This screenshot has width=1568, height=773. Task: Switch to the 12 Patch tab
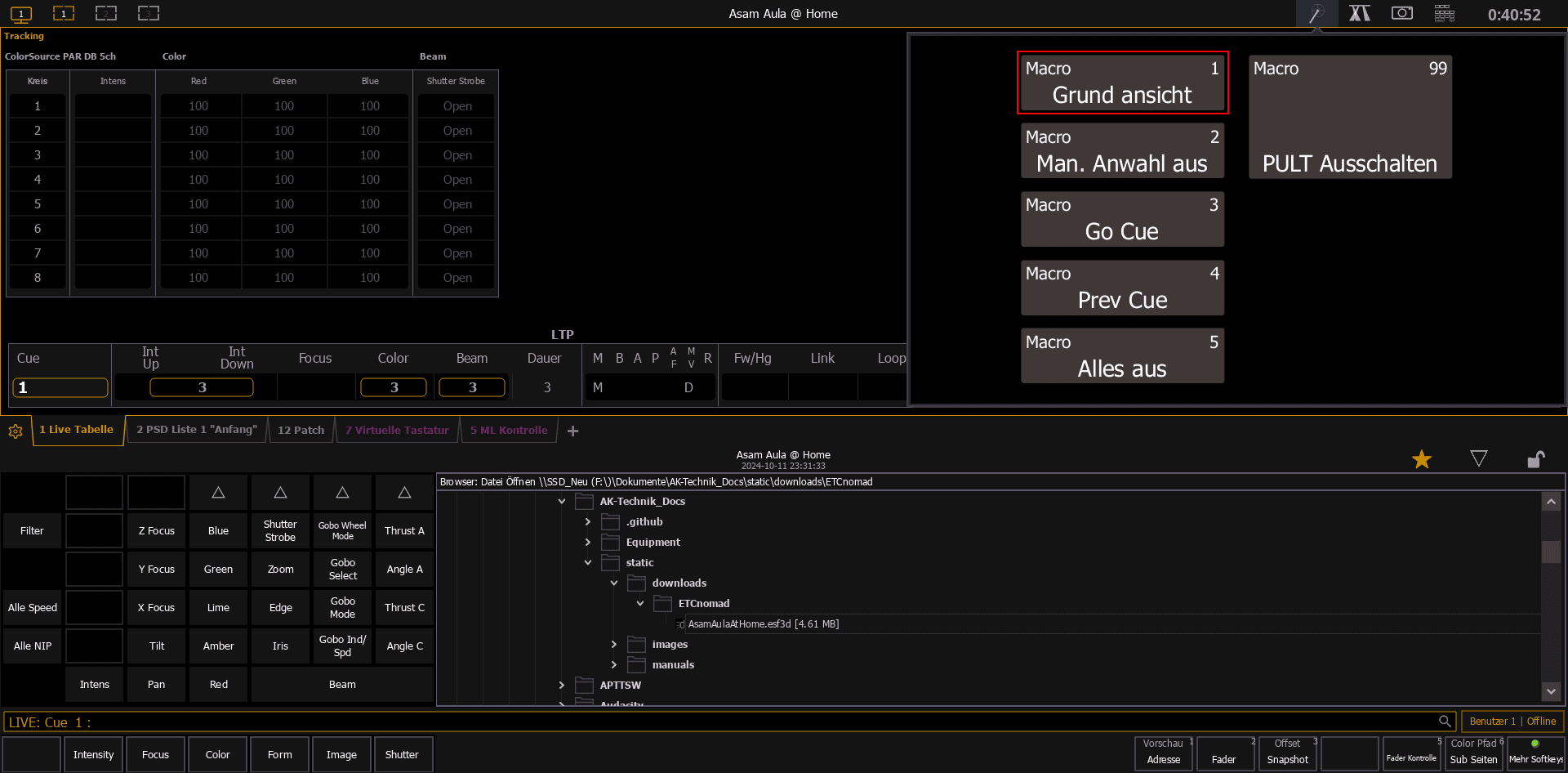tap(301, 430)
